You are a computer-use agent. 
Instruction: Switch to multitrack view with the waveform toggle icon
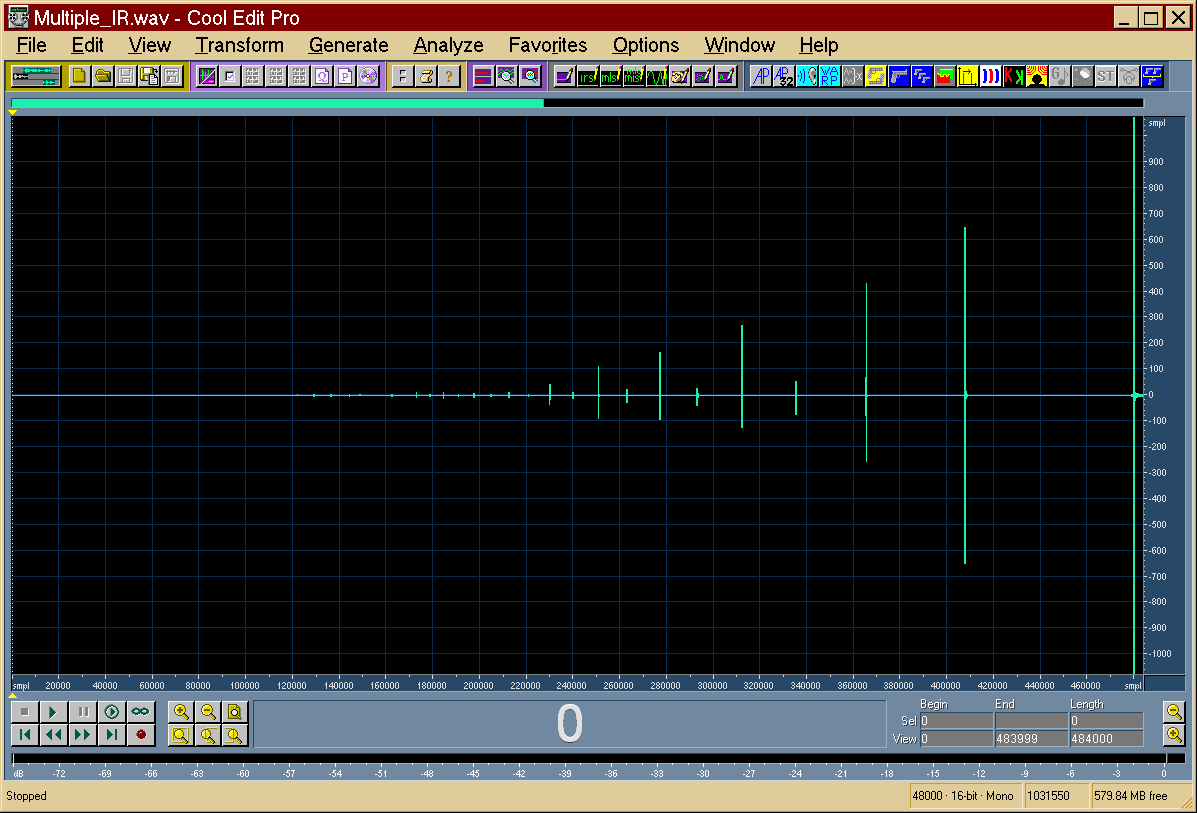35,76
